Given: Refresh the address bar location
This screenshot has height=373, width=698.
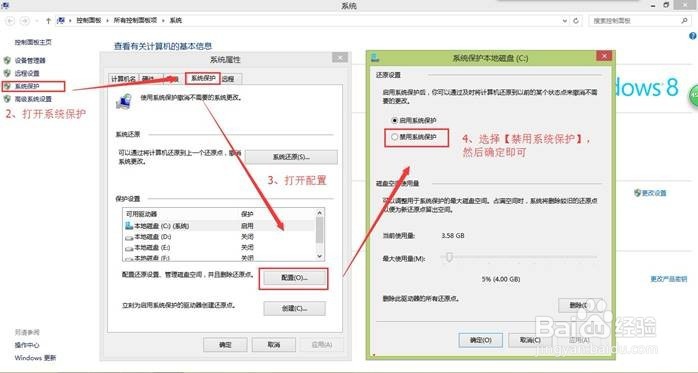Looking at the screenshot, I should (576, 20).
